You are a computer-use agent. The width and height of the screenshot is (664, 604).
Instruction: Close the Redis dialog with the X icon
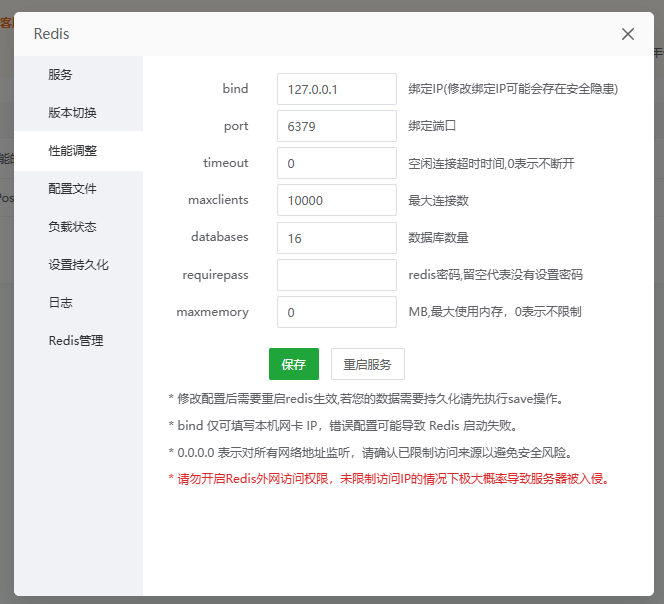click(x=628, y=34)
